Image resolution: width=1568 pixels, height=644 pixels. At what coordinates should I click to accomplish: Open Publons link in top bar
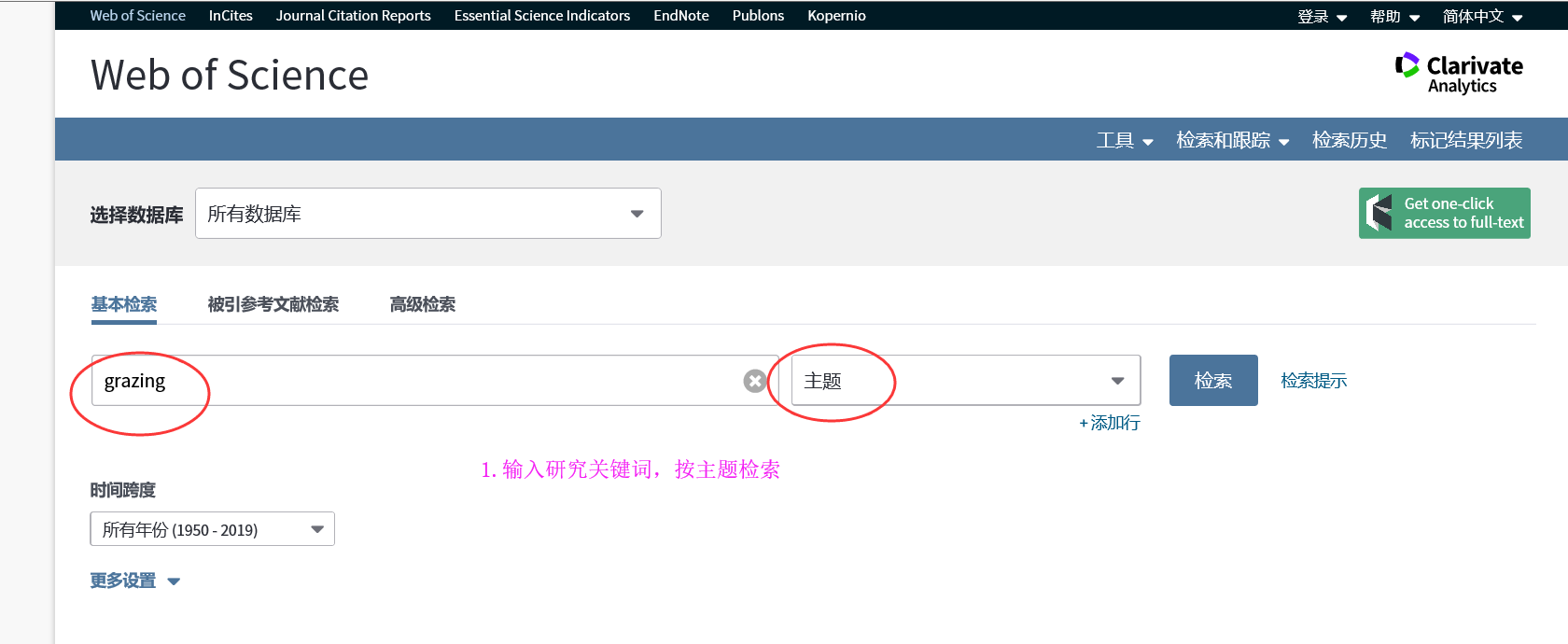(758, 16)
